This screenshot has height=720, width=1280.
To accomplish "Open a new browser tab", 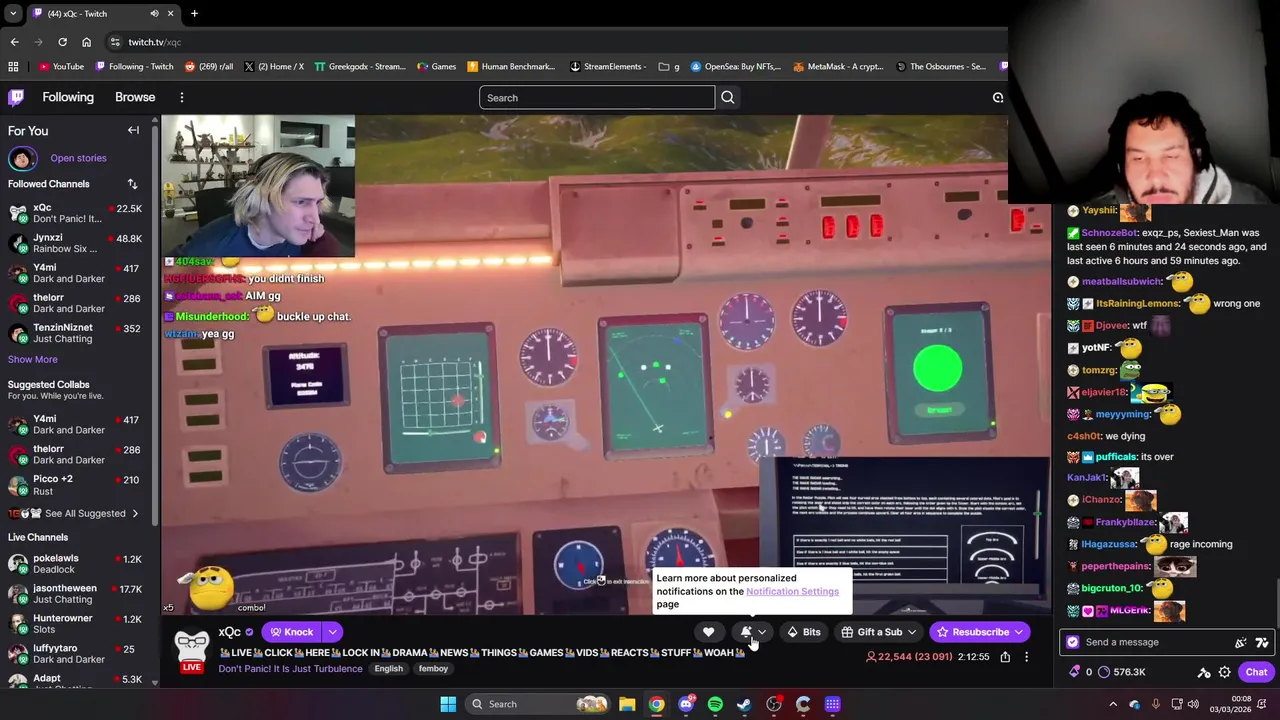I will click(194, 14).
